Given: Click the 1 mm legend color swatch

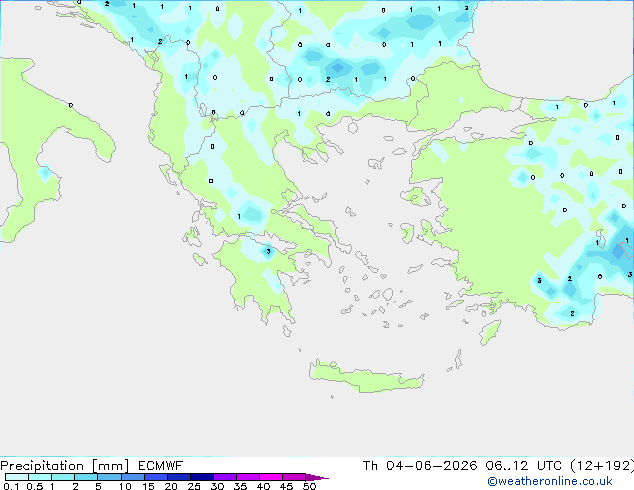Looking at the screenshot, I should [x=63, y=477].
